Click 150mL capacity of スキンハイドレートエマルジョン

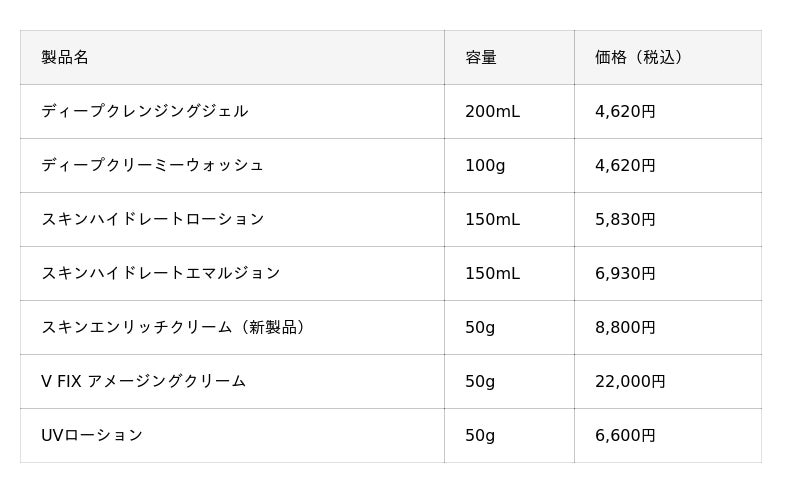[492, 273]
